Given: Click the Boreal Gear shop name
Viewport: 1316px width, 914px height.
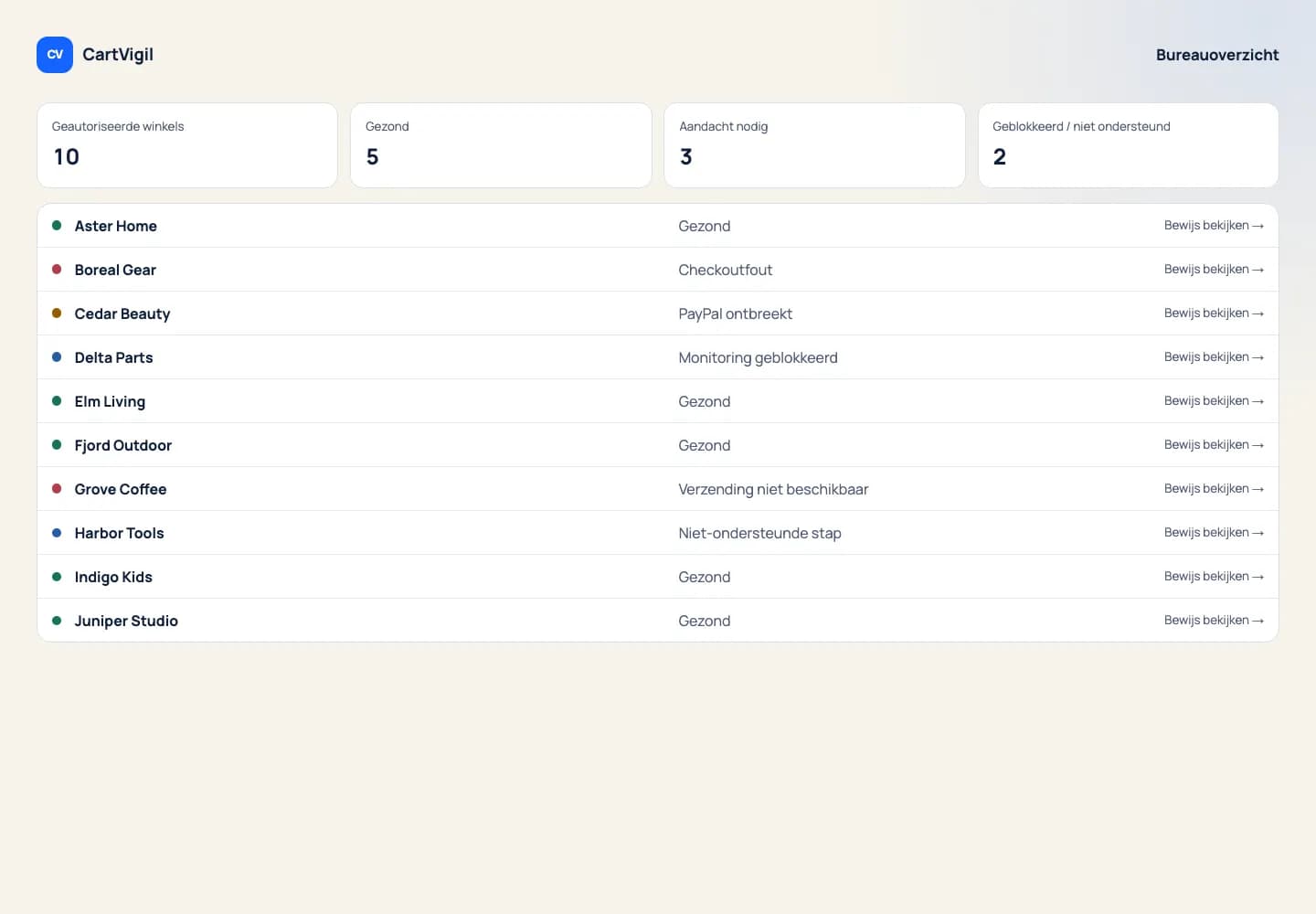Looking at the screenshot, I should click(x=115, y=270).
